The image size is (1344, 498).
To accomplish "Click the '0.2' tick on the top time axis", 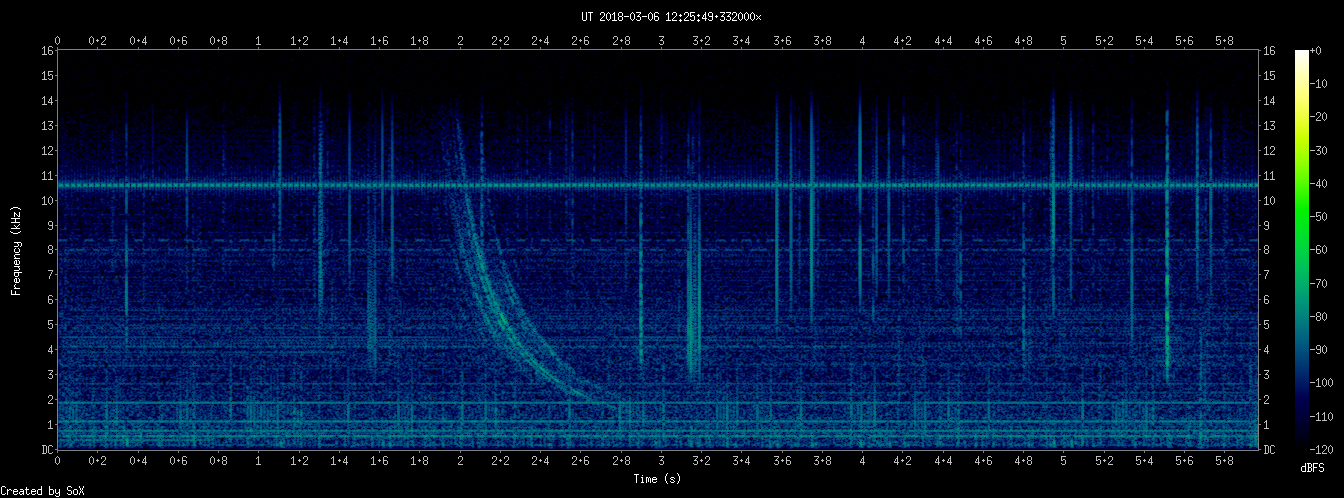I will pyautogui.click(x=98, y=40).
